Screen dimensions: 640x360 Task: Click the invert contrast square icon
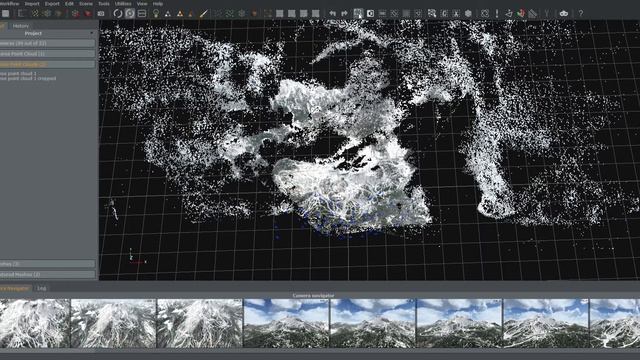pos(370,13)
